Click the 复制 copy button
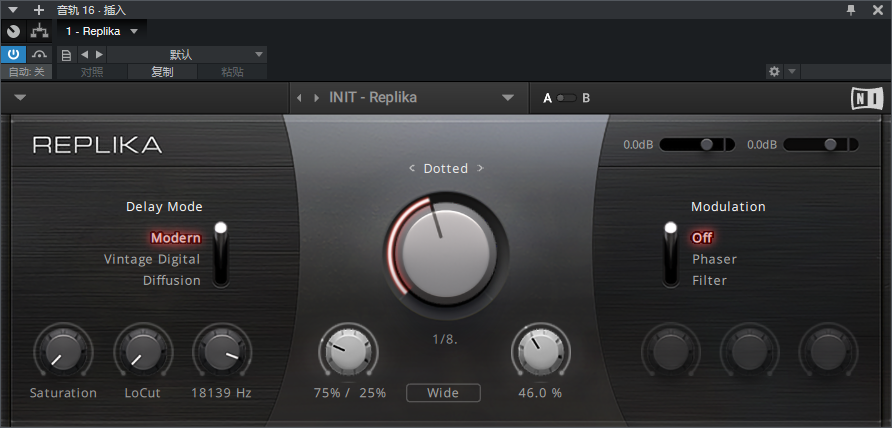The height and width of the screenshot is (428, 892). tap(163, 72)
